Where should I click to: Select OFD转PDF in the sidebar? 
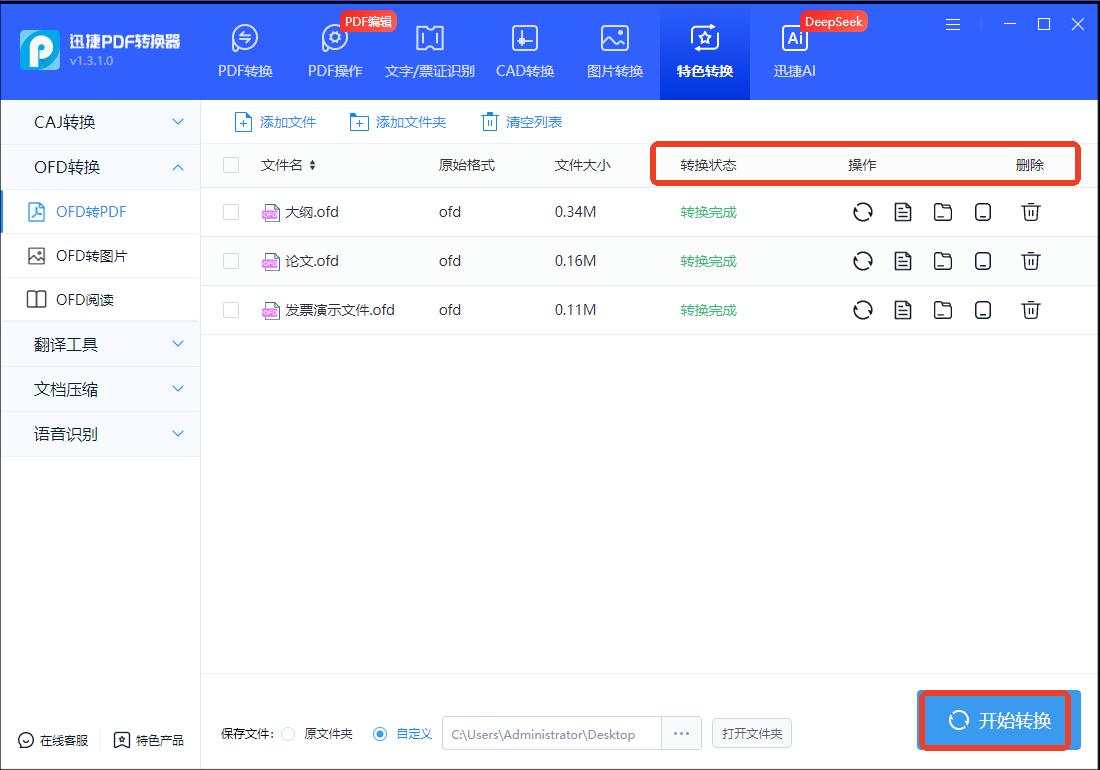coord(100,212)
